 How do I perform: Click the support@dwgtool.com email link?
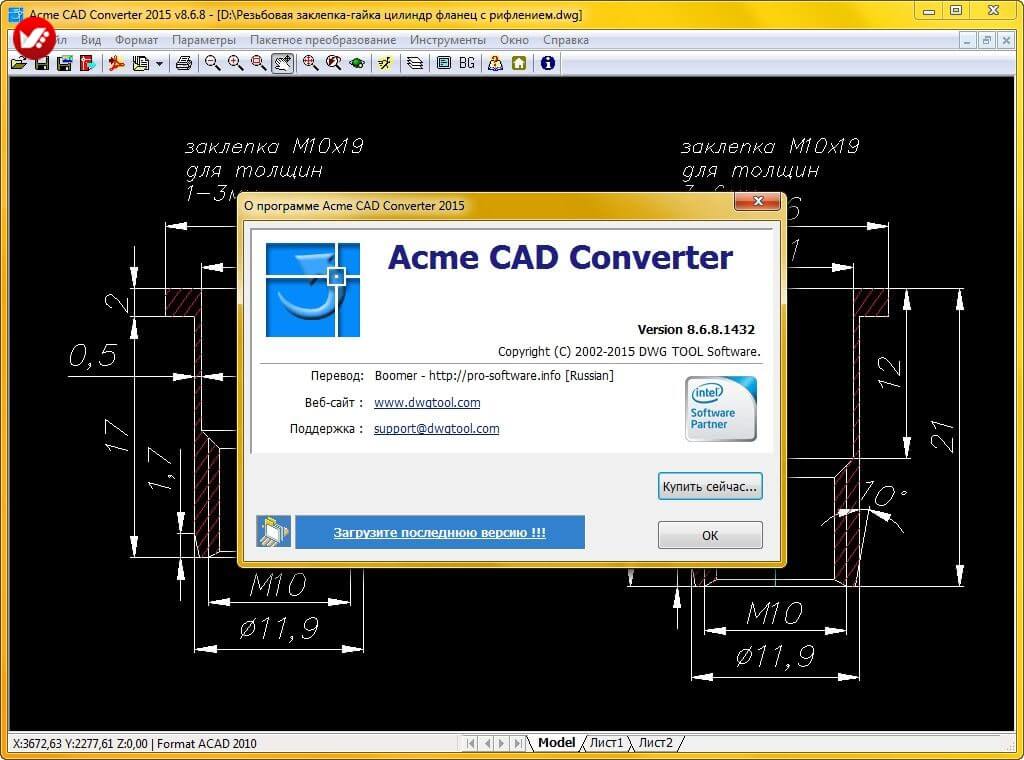click(x=436, y=429)
